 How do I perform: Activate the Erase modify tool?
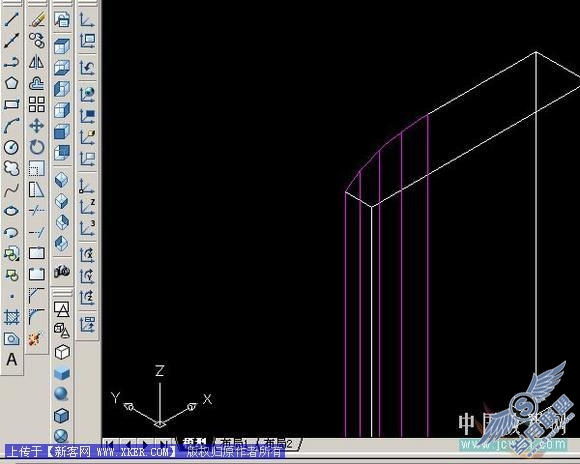[x=37, y=19]
